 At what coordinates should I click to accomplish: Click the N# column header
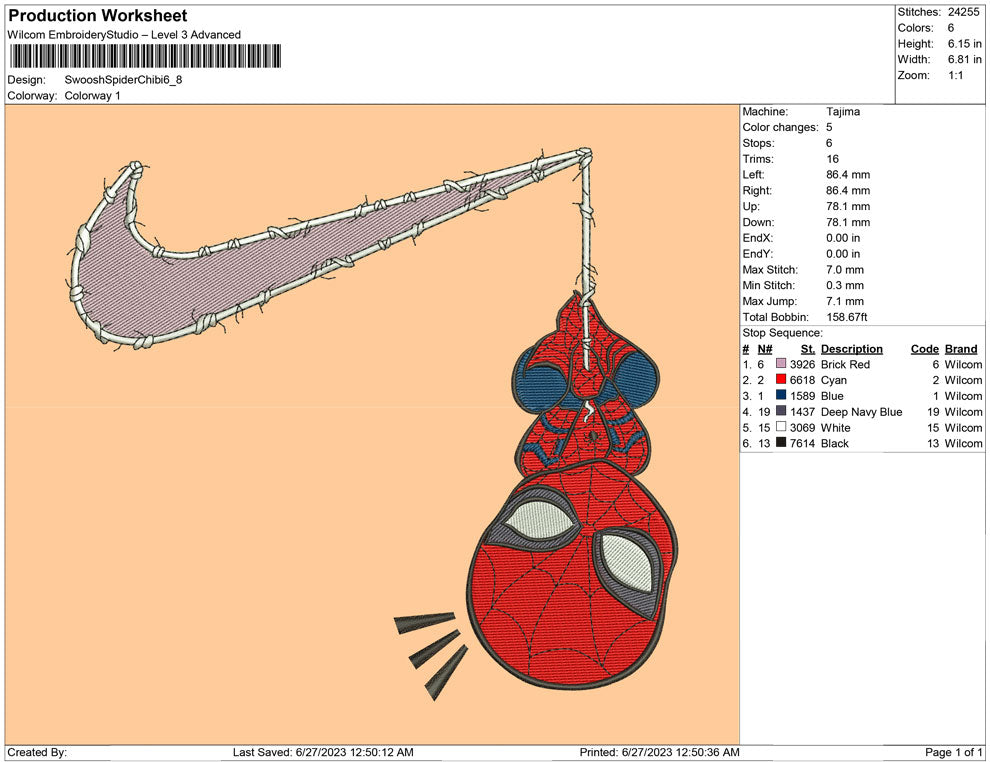[764, 349]
